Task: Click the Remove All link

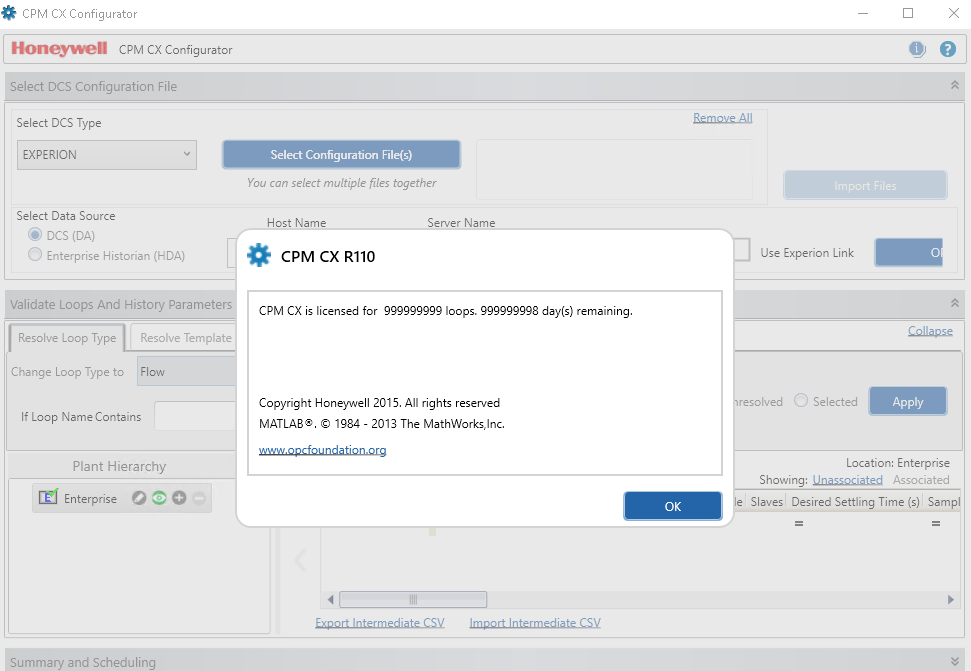Action: tap(723, 118)
